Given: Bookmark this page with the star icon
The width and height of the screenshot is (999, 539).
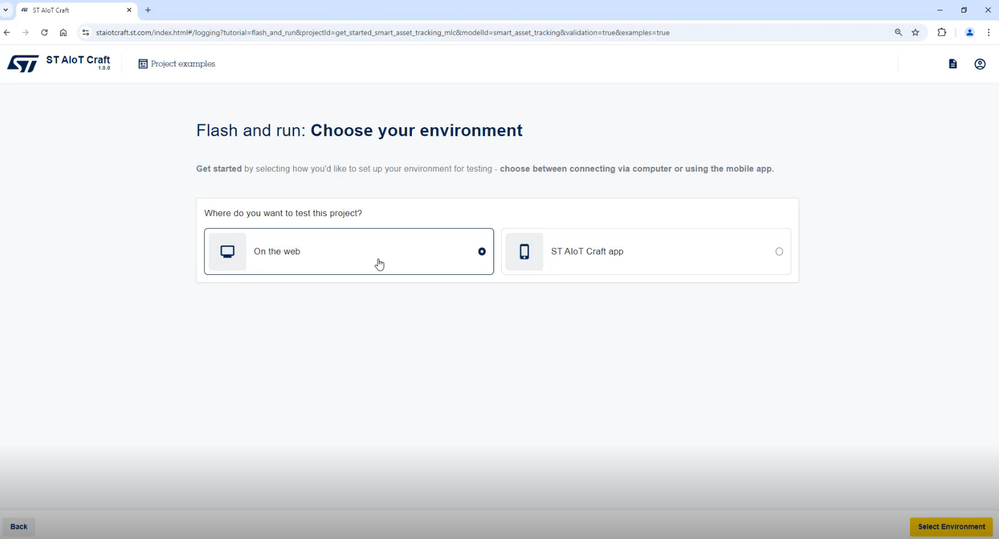Looking at the screenshot, I should 916,32.
